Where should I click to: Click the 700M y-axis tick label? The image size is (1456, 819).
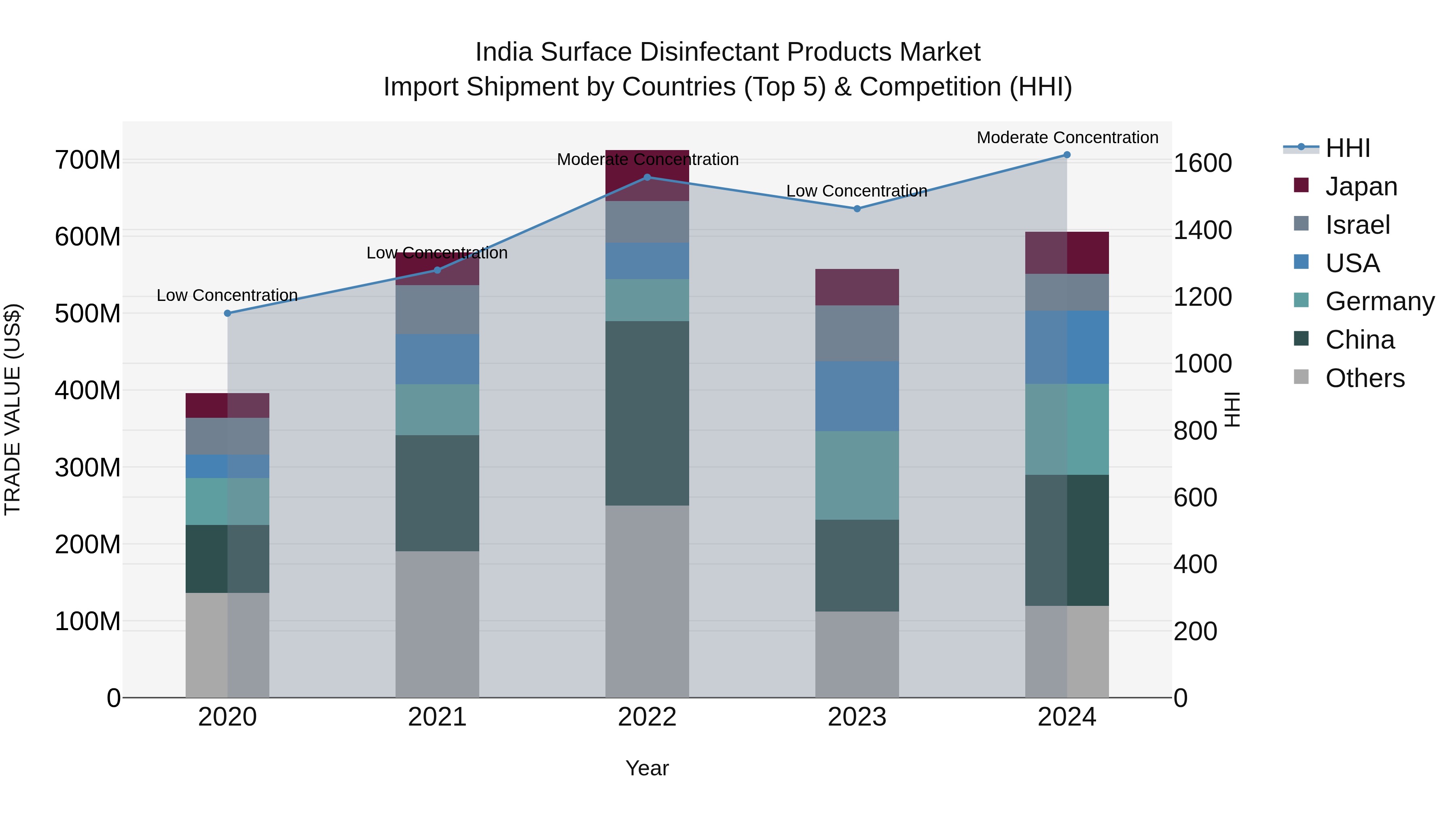click(x=88, y=160)
